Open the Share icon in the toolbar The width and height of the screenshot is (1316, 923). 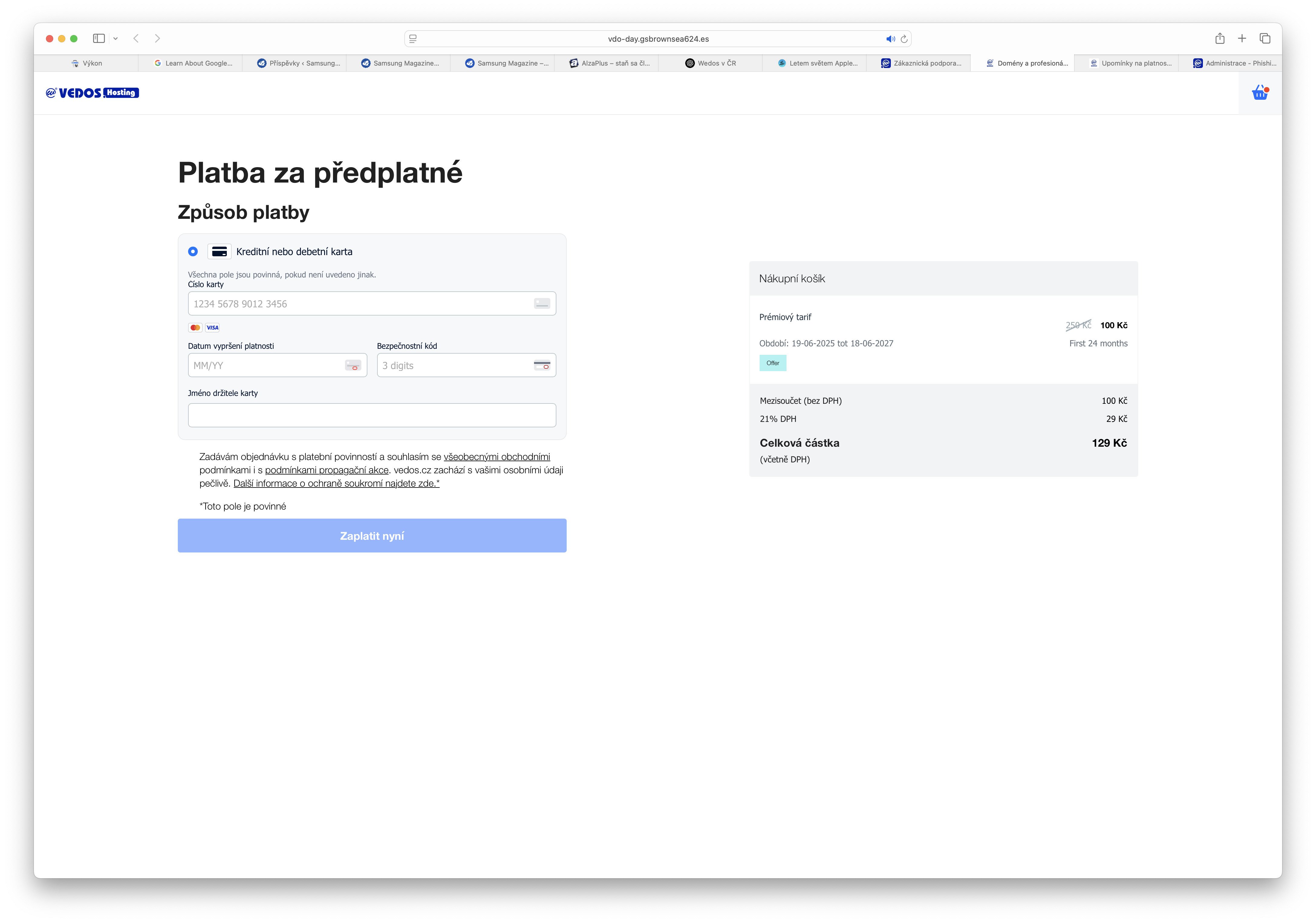1220,38
